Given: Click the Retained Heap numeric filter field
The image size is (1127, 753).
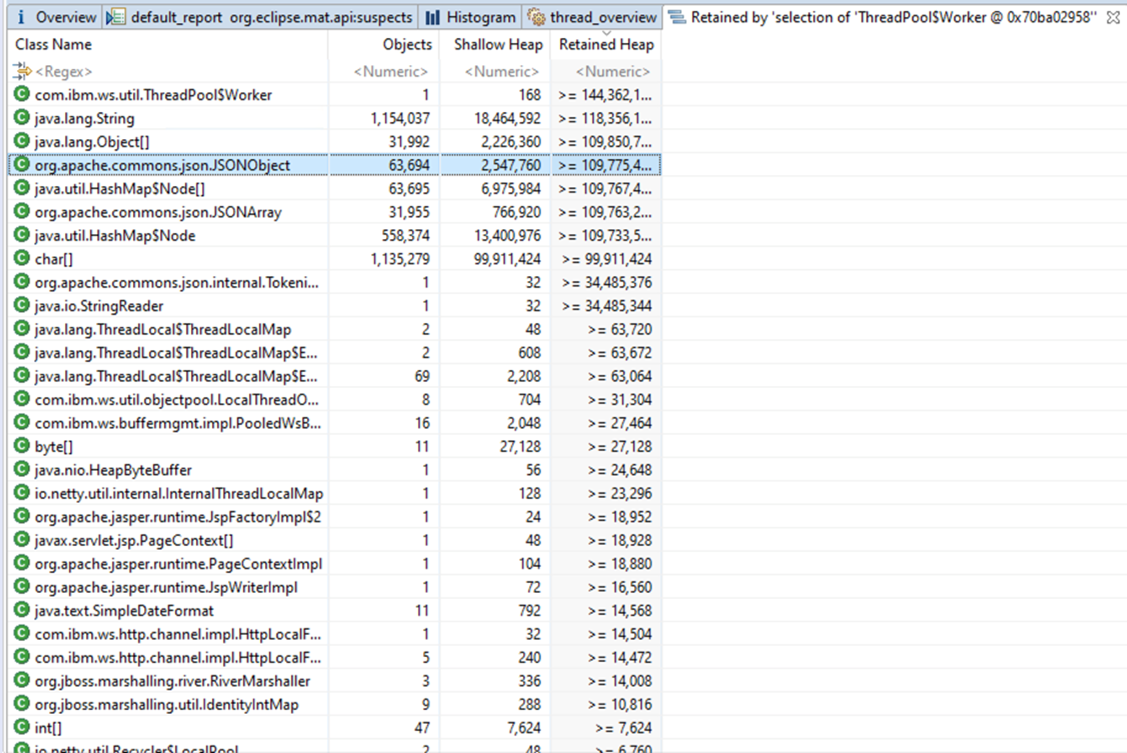Looking at the screenshot, I should pyautogui.click(x=606, y=71).
